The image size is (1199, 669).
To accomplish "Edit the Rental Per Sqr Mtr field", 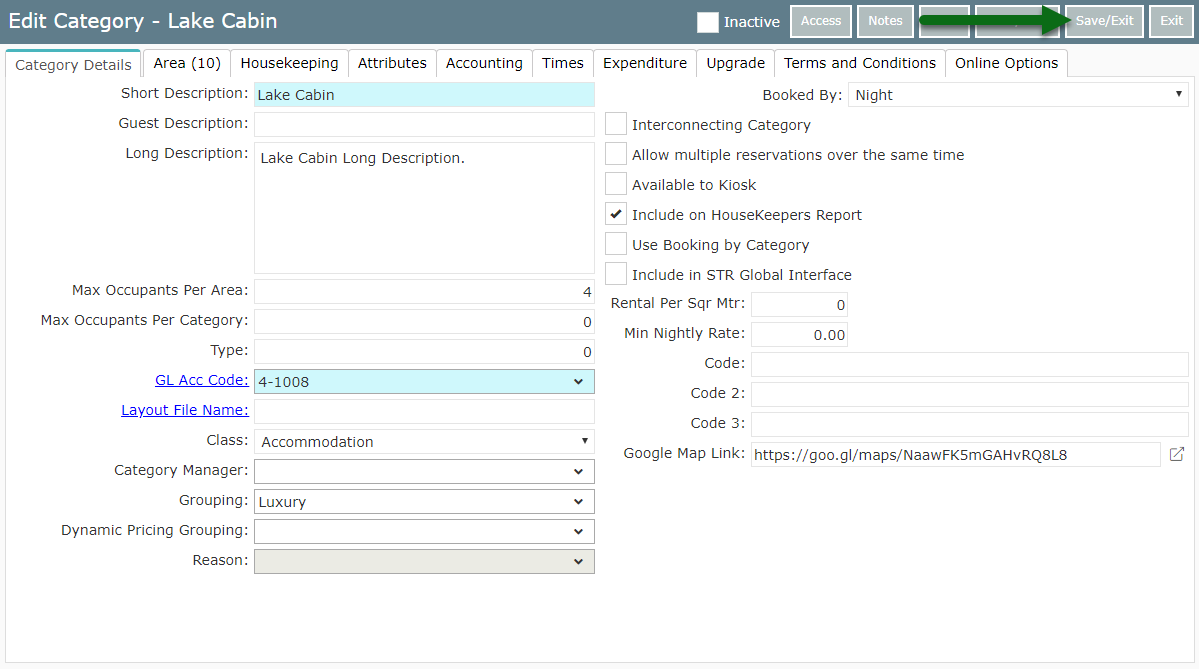I will (x=799, y=304).
